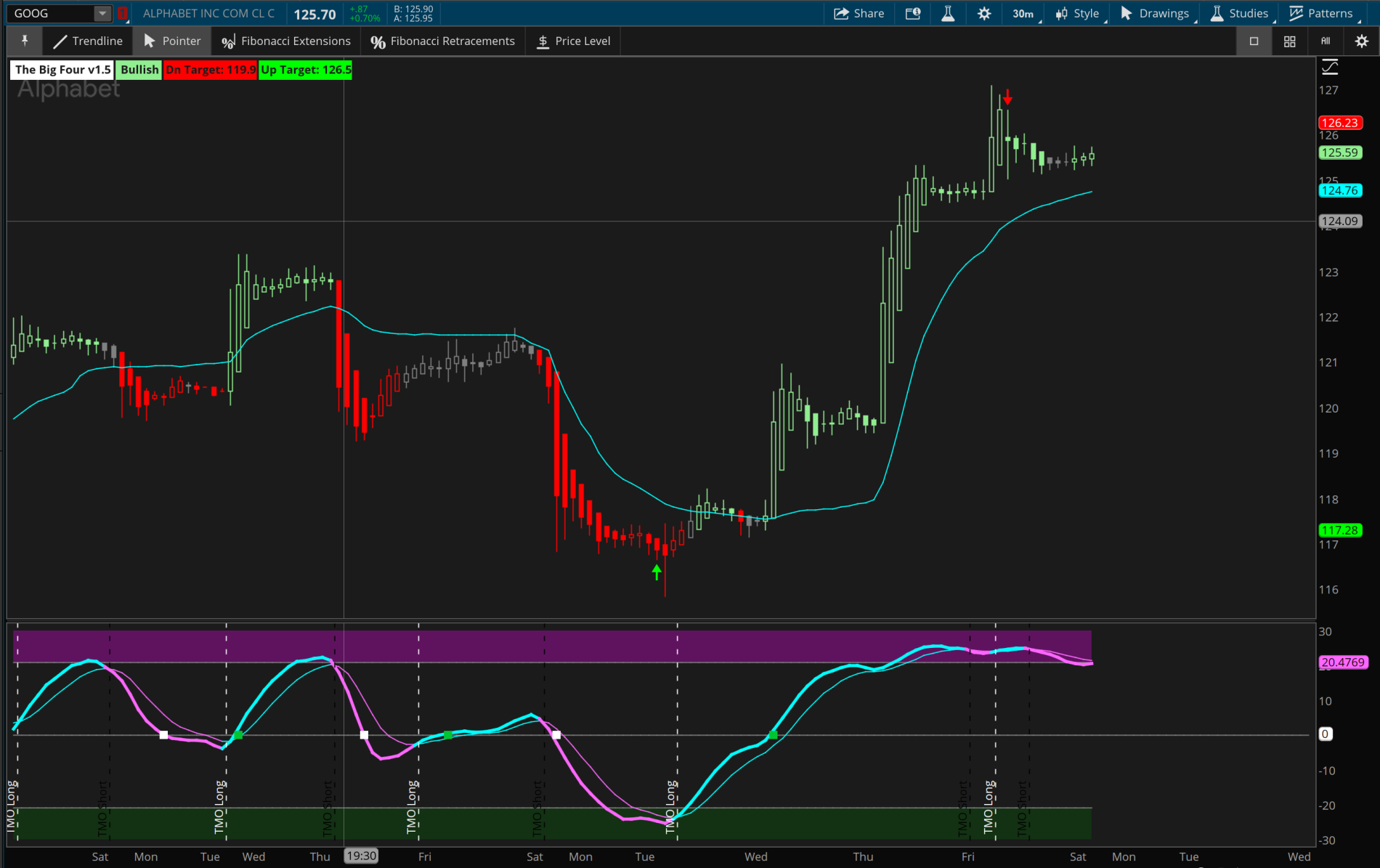
Task: Click the product info card icon
Action: point(913,14)
